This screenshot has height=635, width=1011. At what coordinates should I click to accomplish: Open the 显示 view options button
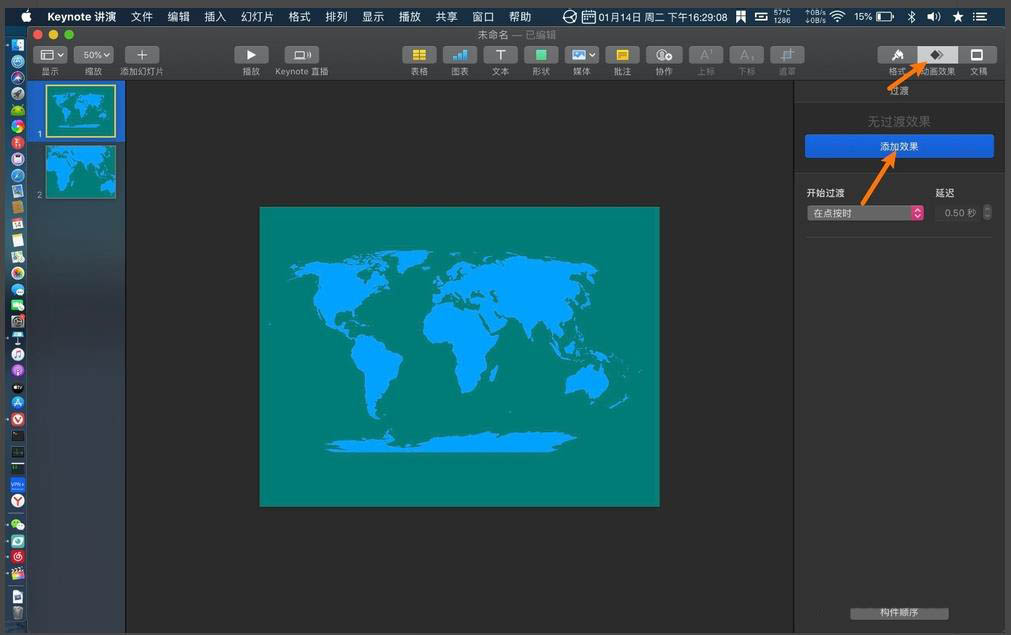pos(50,55)
